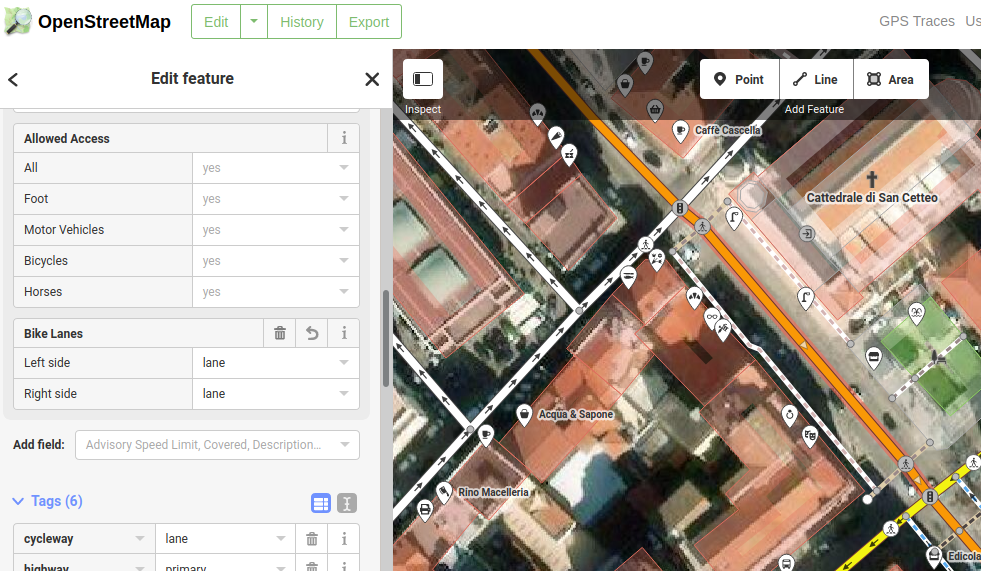Image resolution: width=981 pixels, height=571 pixels.
Task: Click the cafe marker near Rino Macelleria
Action: [x=485, y=435]
